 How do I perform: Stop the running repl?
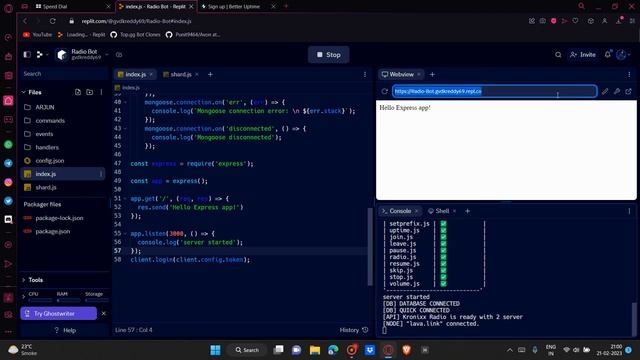(329, 55)
